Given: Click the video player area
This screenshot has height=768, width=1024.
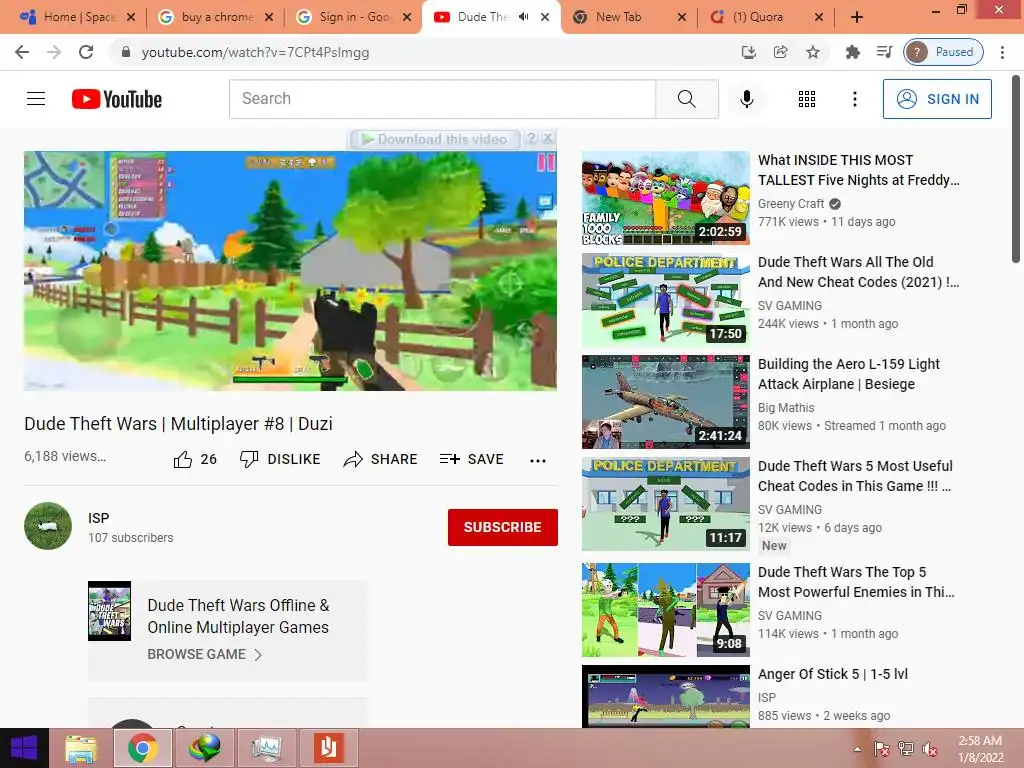Looking at the screenshot, I should pyautogui.click(x=290, y=271).
